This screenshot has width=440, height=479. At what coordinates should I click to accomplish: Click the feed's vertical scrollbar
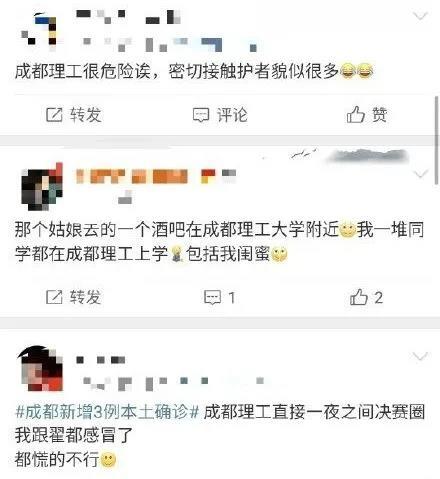tap(437, 140)
